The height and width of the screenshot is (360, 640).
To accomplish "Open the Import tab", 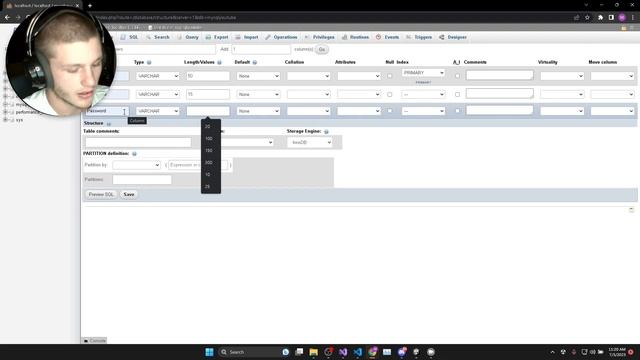I will tap(247, 37).
